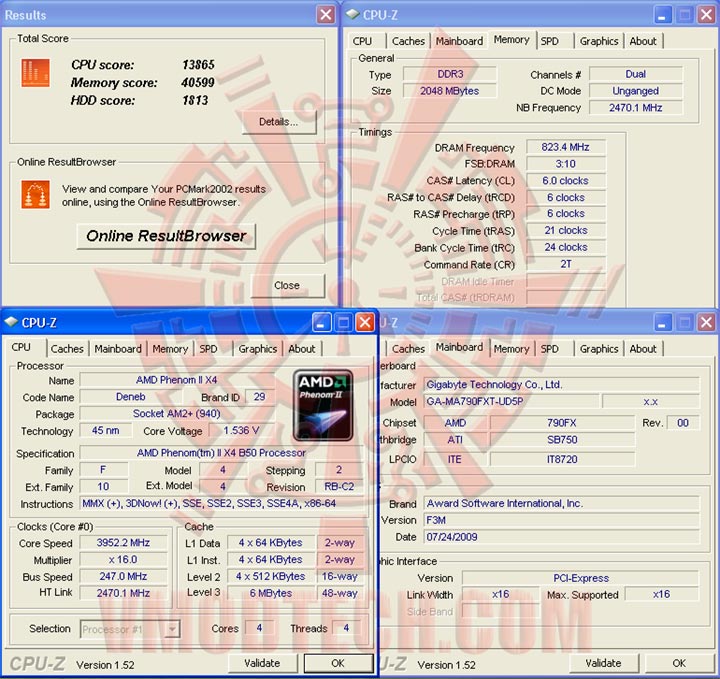Close the Results window with X button
720x679 pixels.
click(x=326, y=15)
